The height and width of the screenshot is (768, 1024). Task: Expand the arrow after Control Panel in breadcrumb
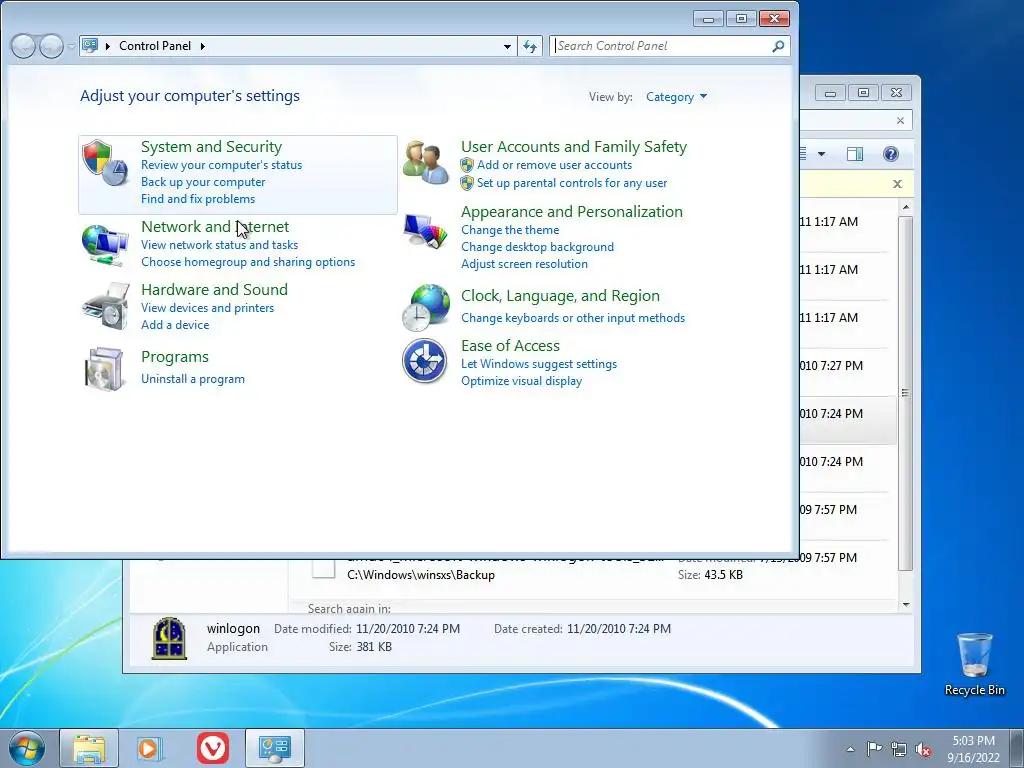pyautogui.click(x=202, y=46)
